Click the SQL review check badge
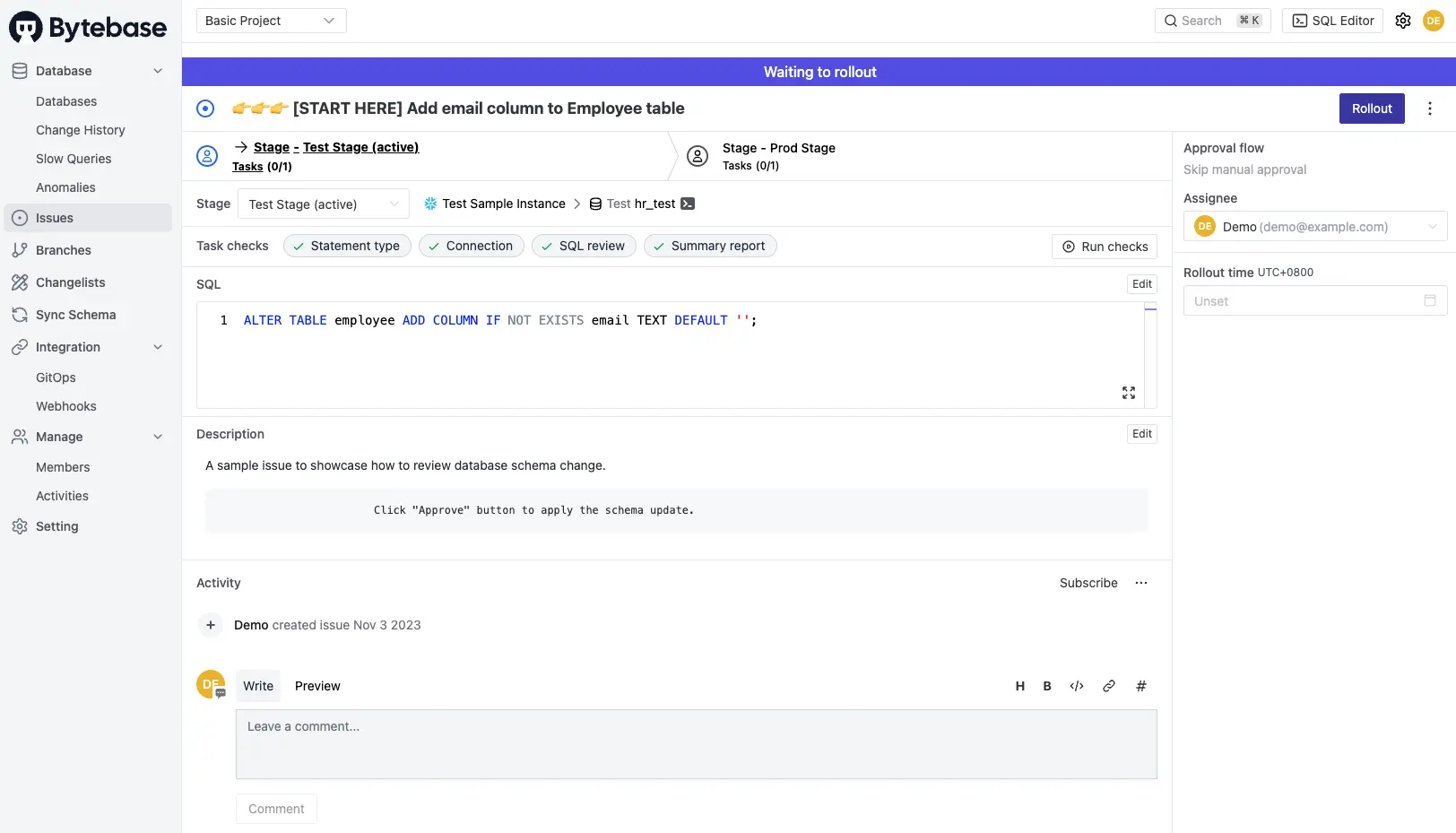 pos(584,246)
